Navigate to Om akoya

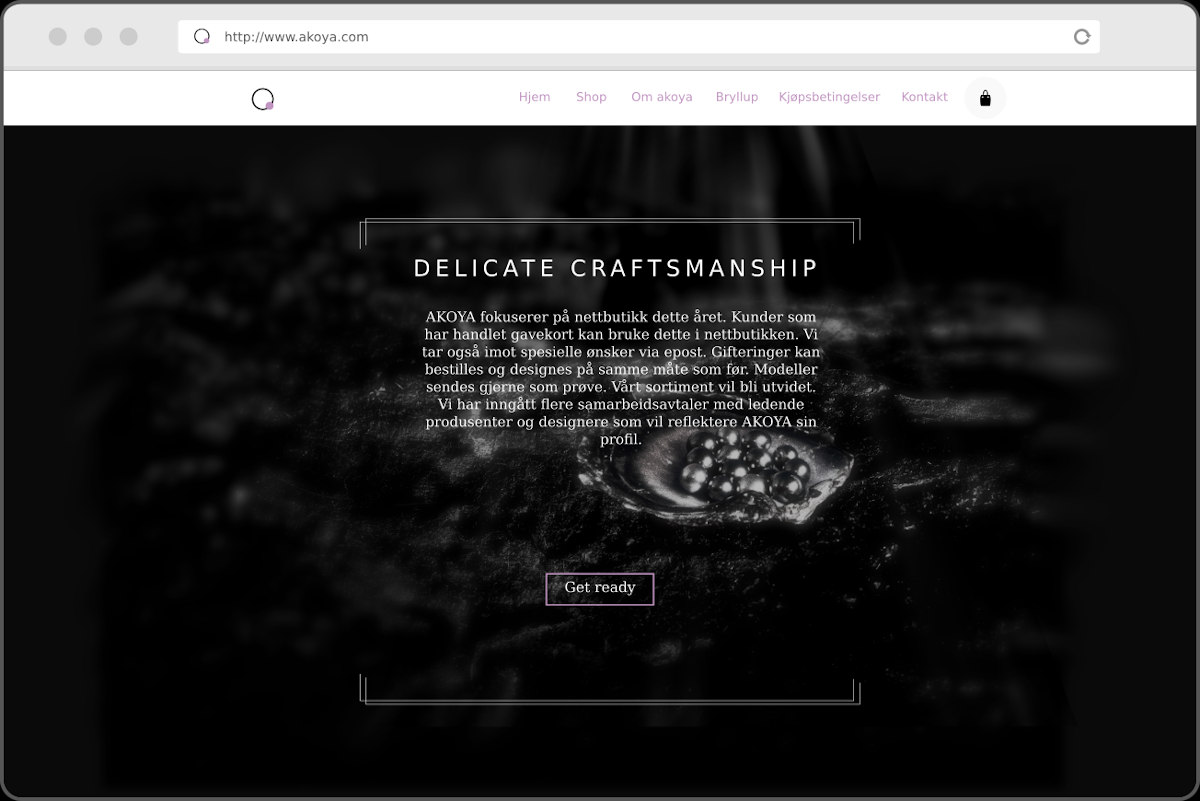coord(661,97)
